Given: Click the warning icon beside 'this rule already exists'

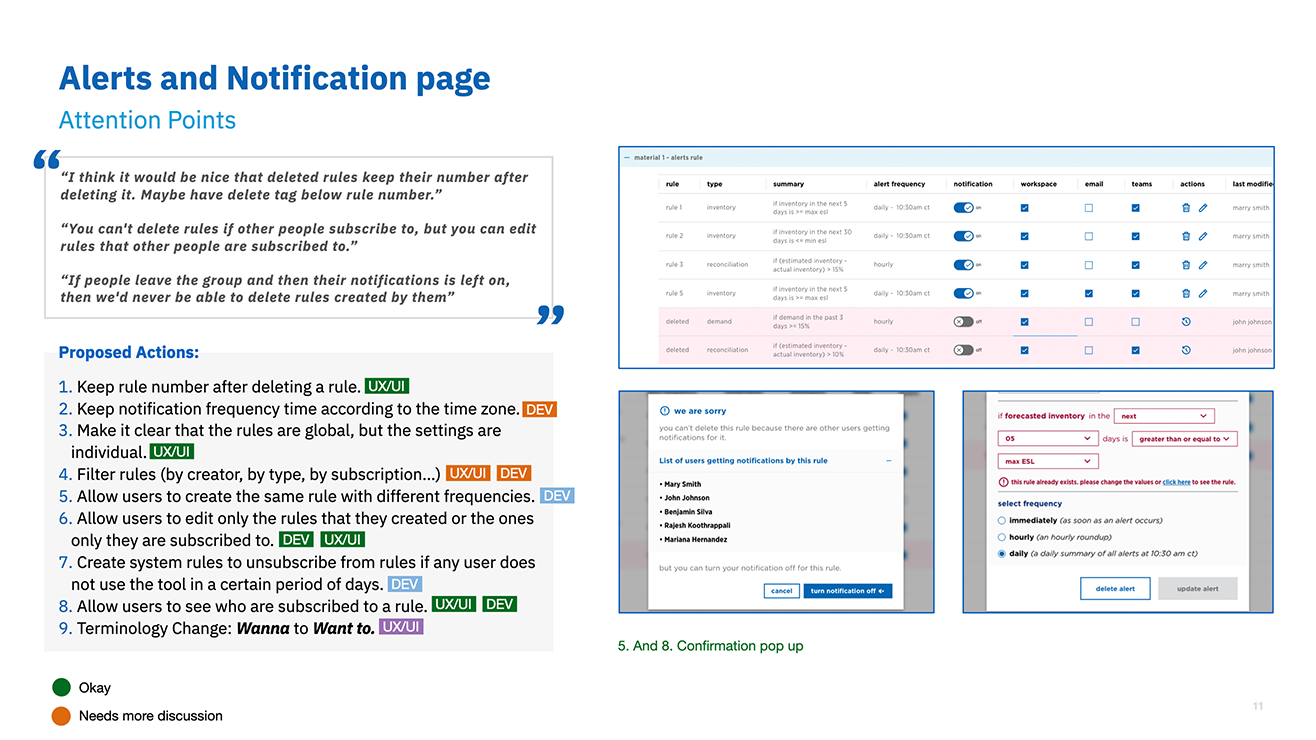Looking at the screenshot, I should 1003,482.
